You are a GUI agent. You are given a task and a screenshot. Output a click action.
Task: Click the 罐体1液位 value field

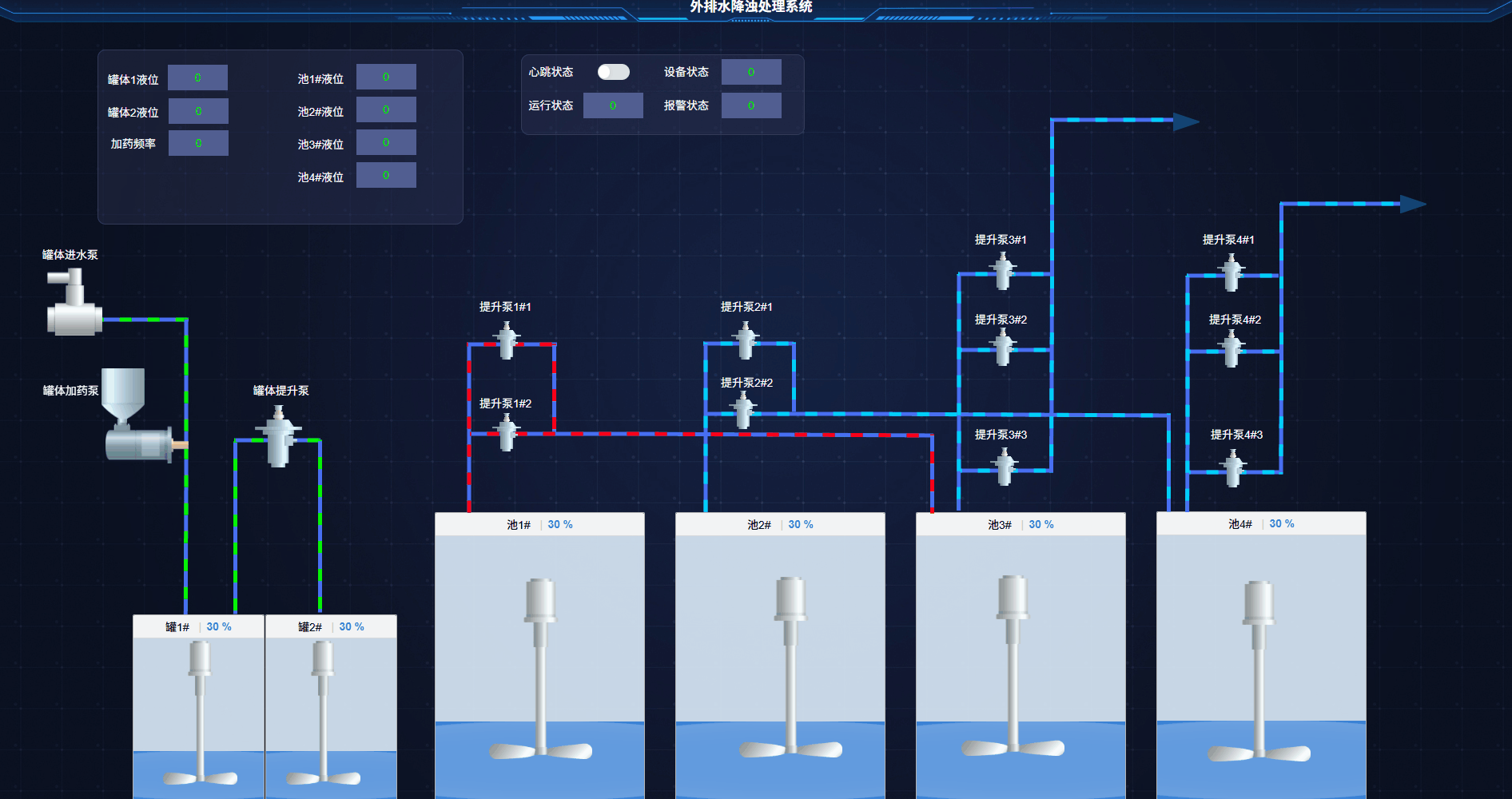(198, 78)
